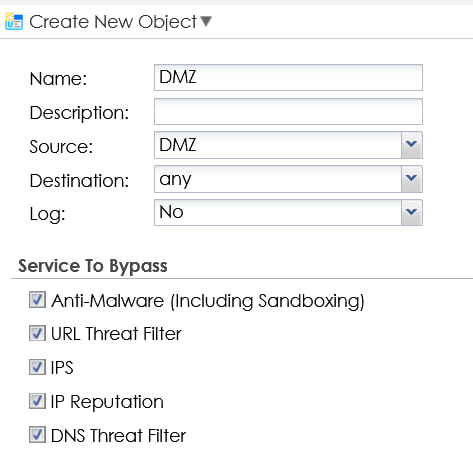Toggle the URL Threat Filter checkbox

[37, 333]
